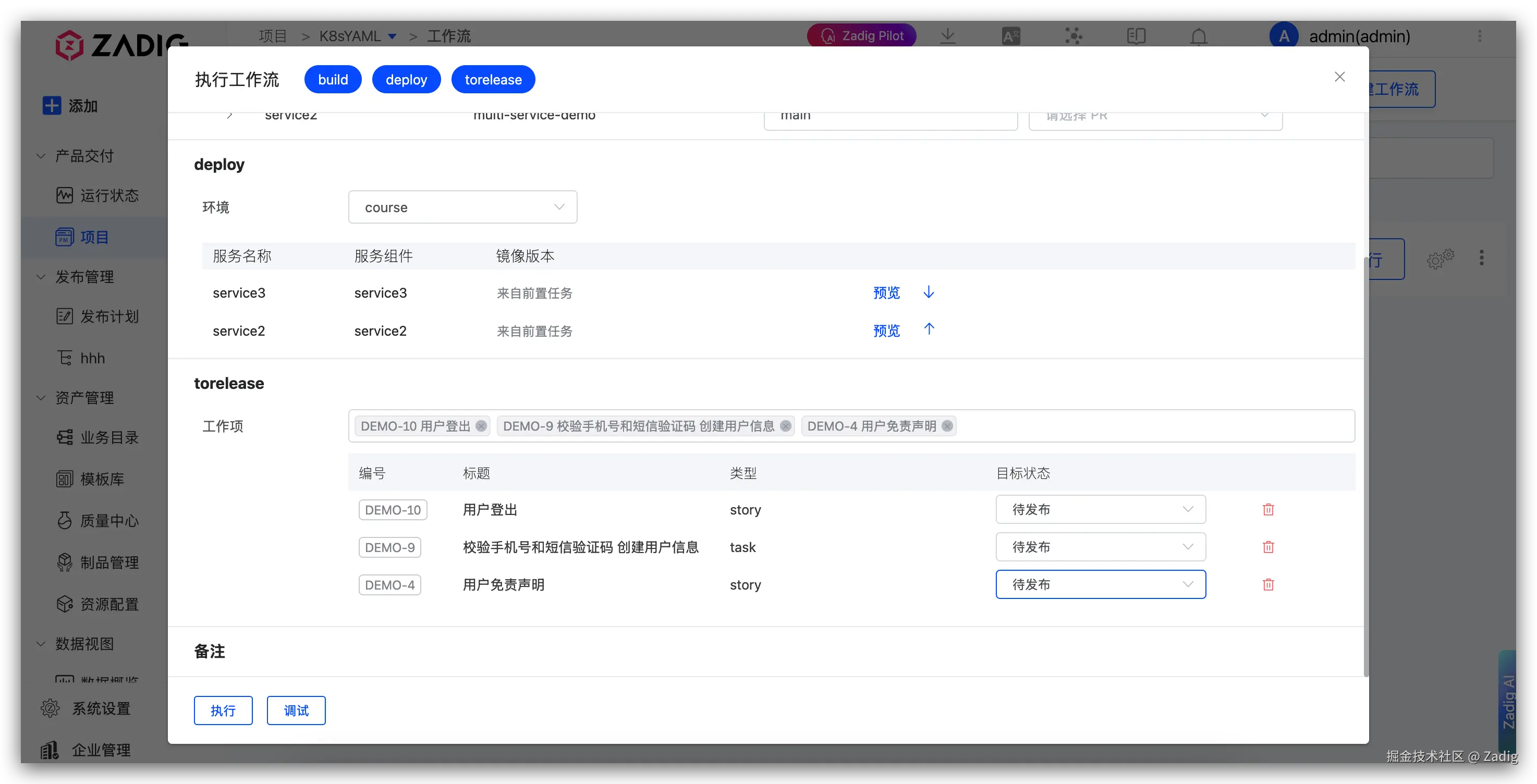Jump to the deploy stage tab
The width and height of the screenshot is (1537, 784).
coord(406,79)
